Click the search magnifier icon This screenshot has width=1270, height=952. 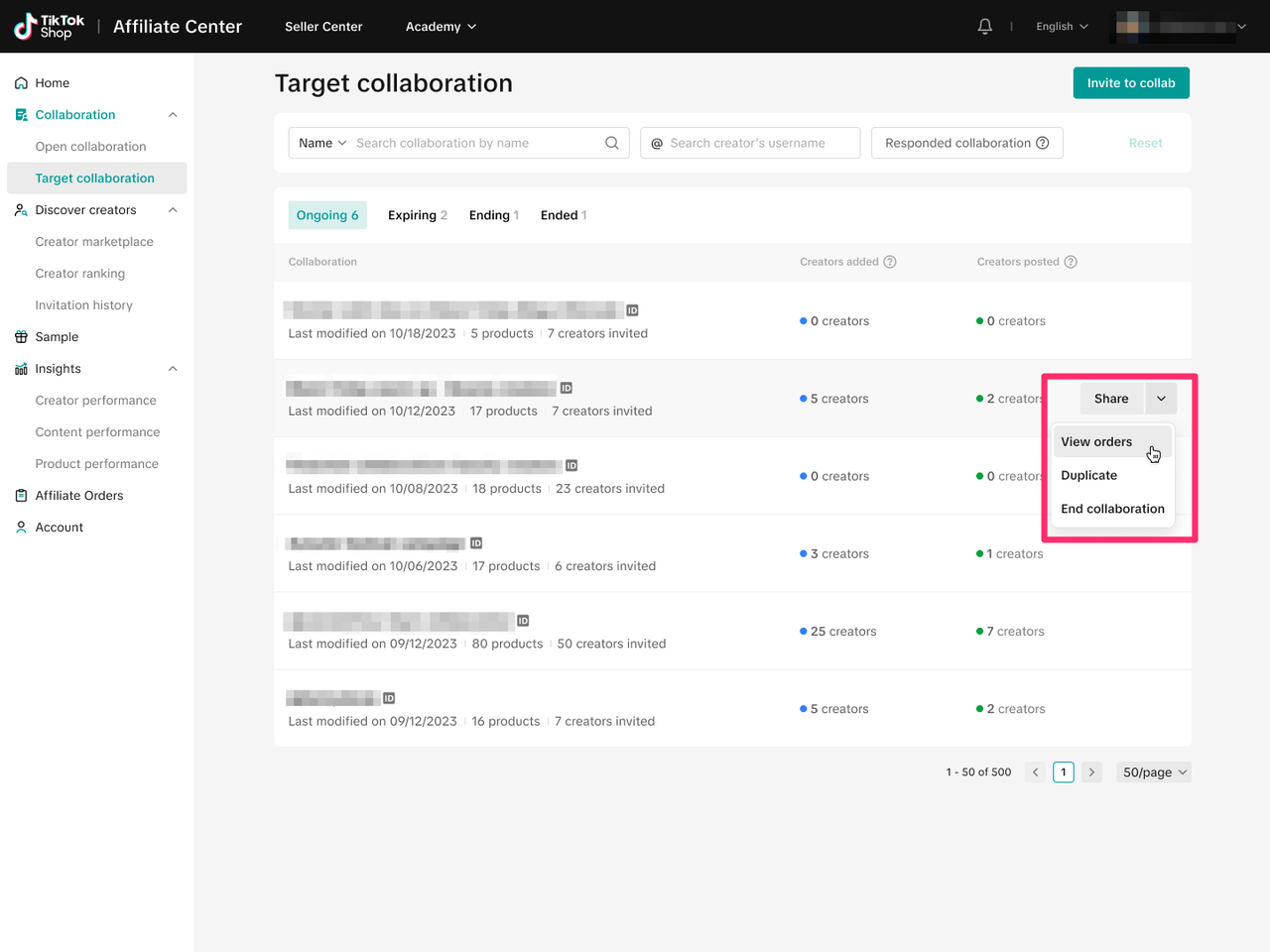click(x=612, y=143)
